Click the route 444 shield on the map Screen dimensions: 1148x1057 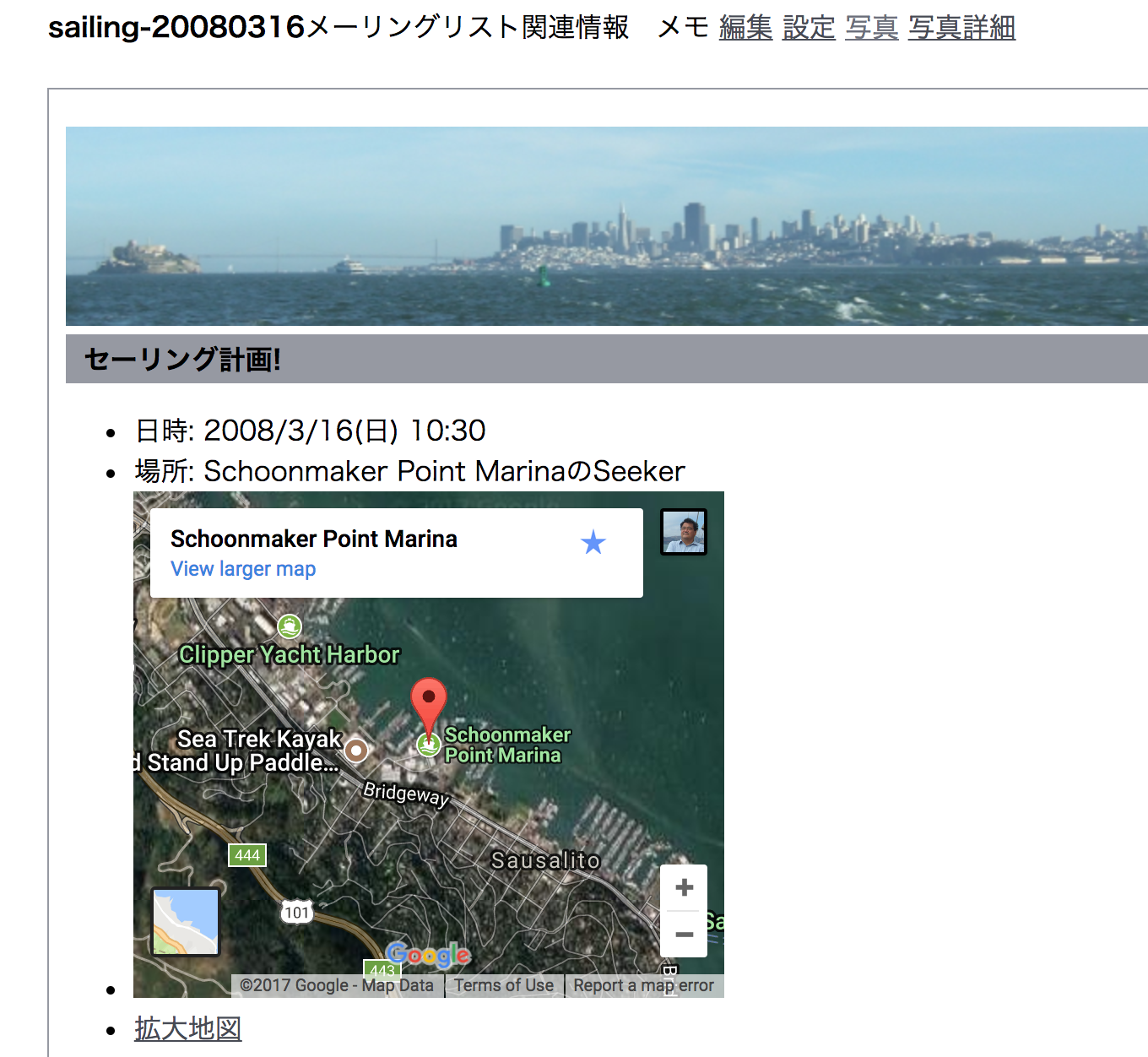coord(247,855)
